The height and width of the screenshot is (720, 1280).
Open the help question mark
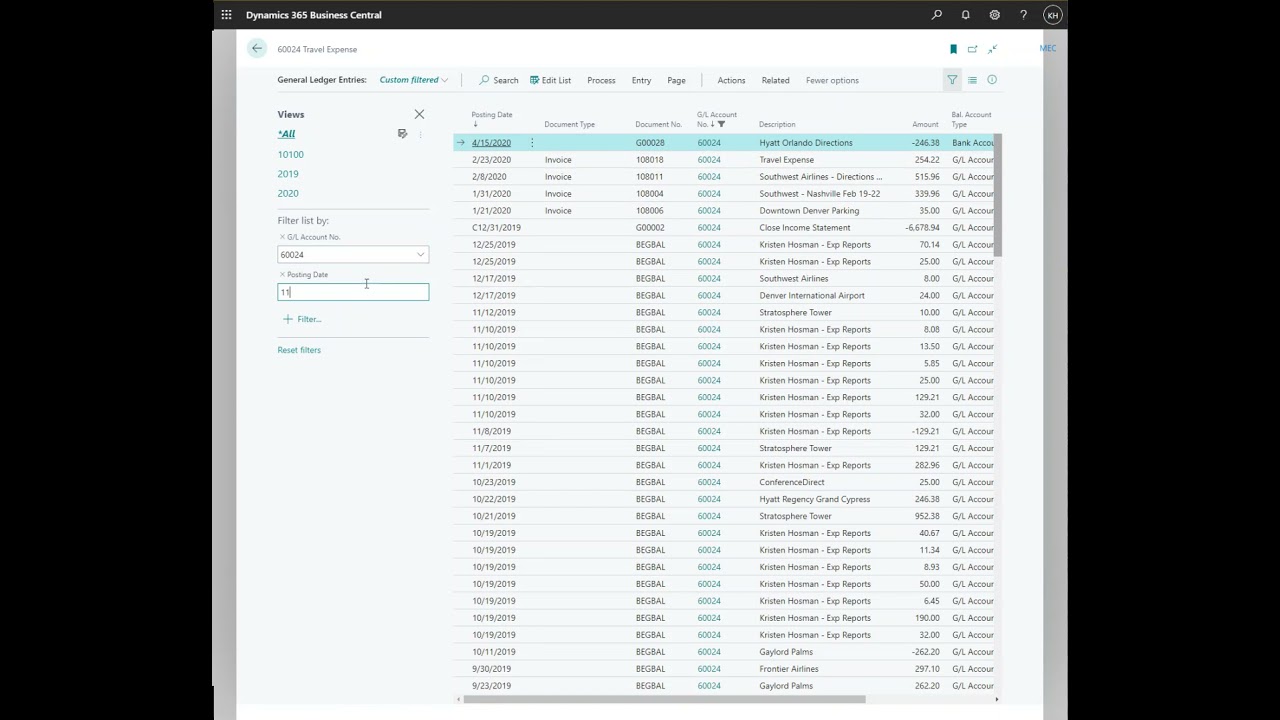point(1023,15)
